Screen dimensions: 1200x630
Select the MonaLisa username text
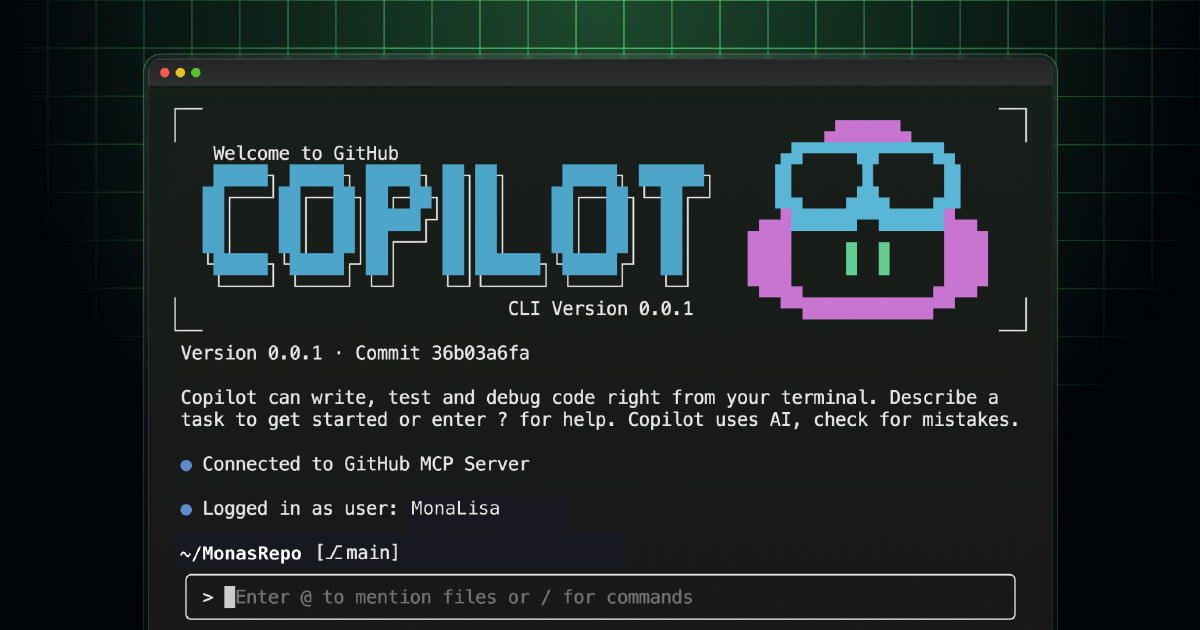tap(455, 508)
